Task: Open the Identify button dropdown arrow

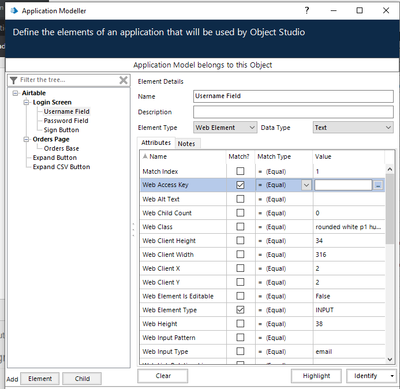Action: click(392, 376)
